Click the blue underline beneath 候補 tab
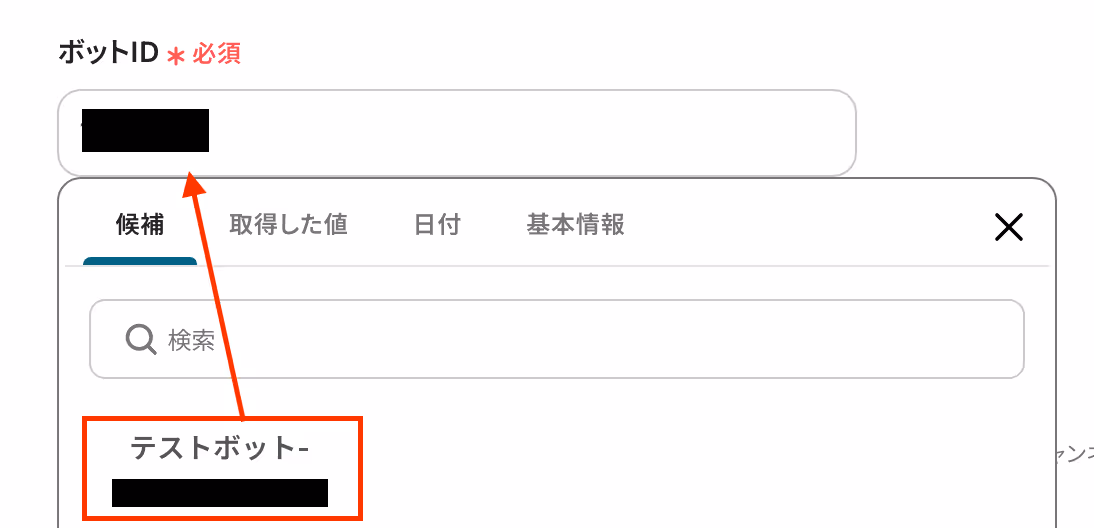The image size is (1094, 528). point(140,261)
